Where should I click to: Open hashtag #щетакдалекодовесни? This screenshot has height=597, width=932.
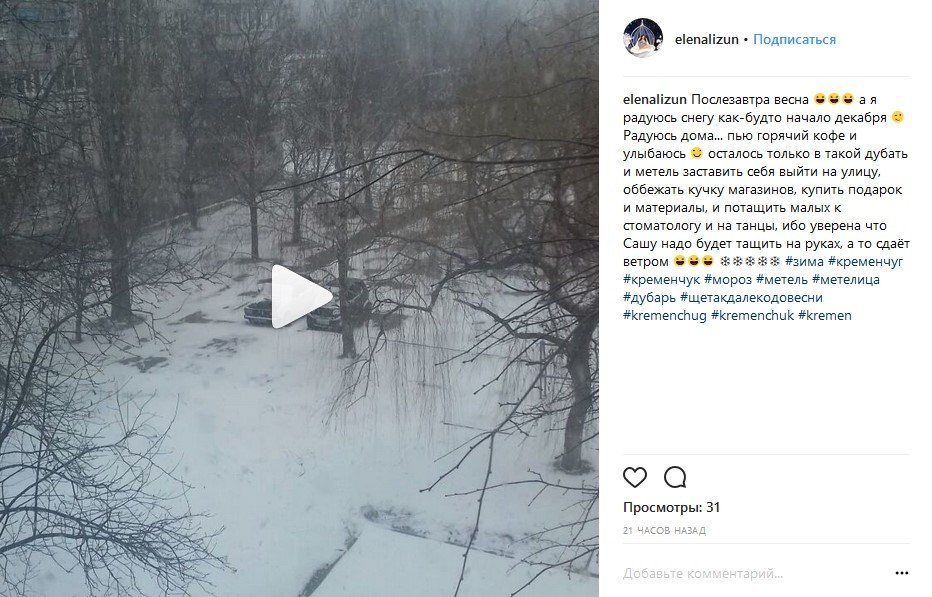(751, 297)
